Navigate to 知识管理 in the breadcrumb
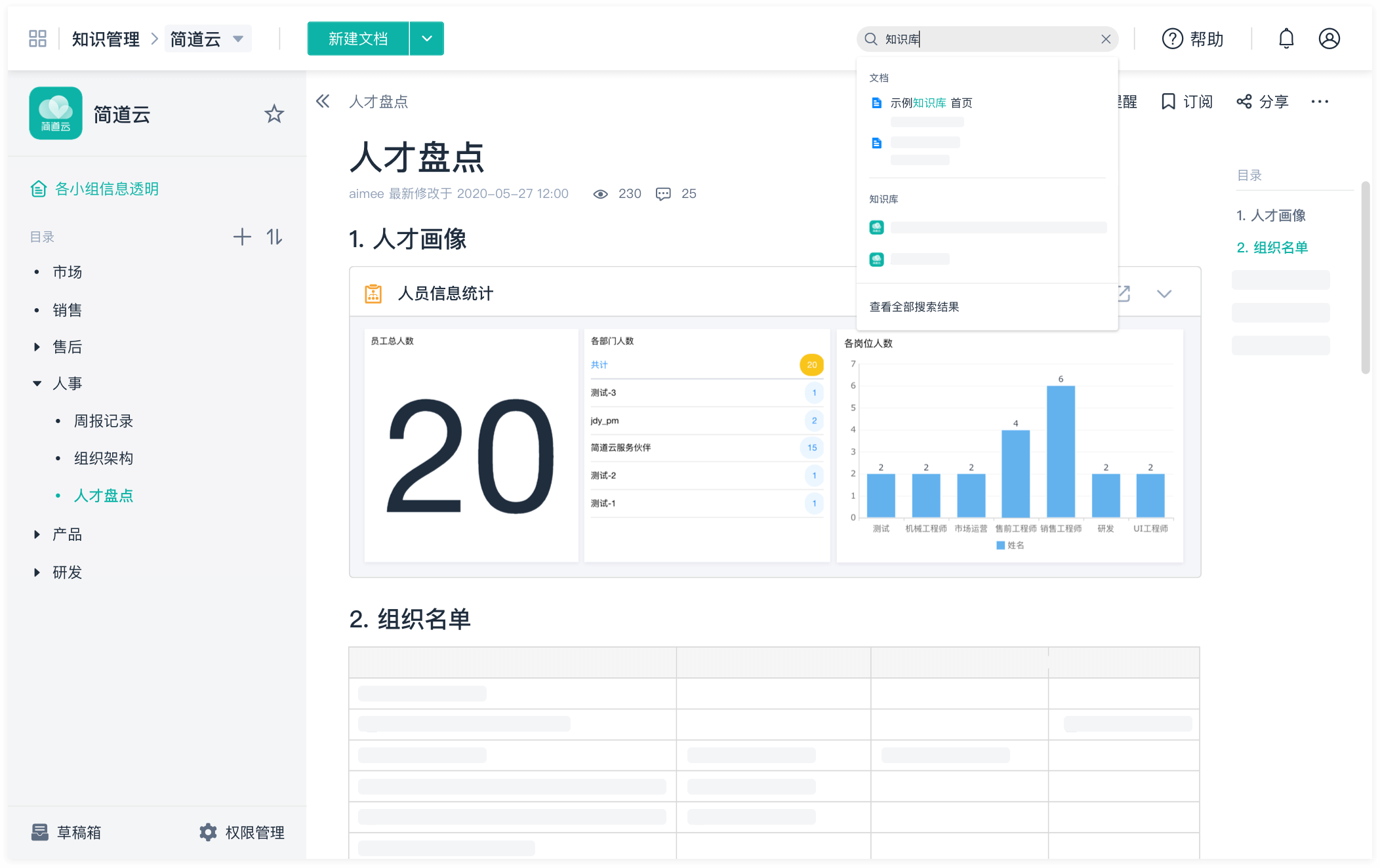The image size is (1380, 868). pos(105,38)
